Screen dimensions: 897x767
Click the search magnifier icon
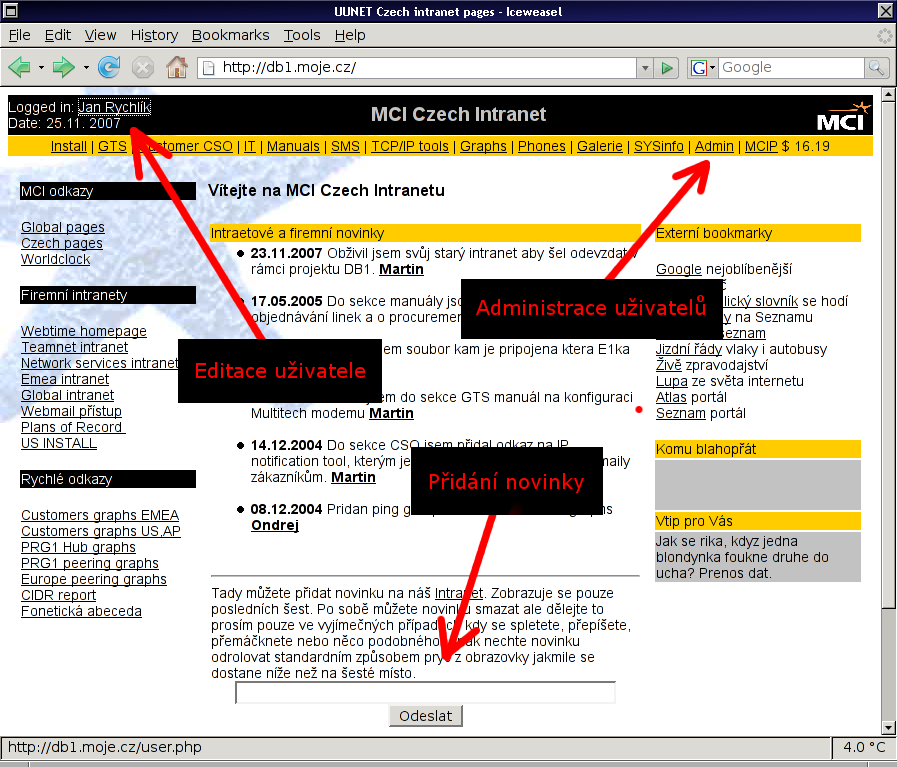coord(877,68)
